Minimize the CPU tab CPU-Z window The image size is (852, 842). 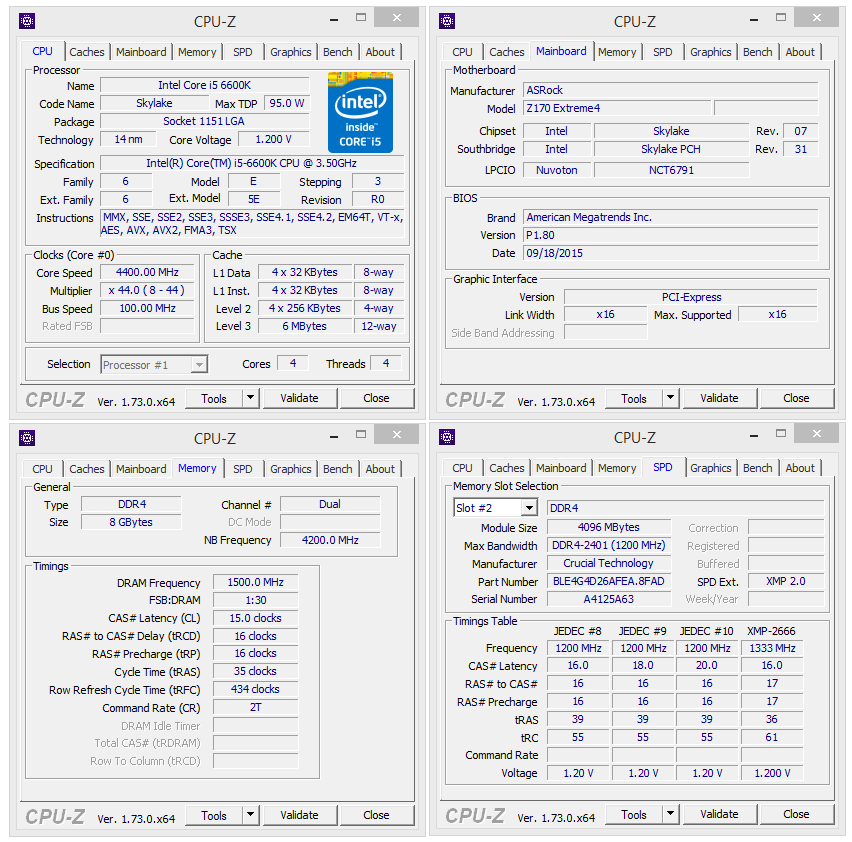coord(334,20)
